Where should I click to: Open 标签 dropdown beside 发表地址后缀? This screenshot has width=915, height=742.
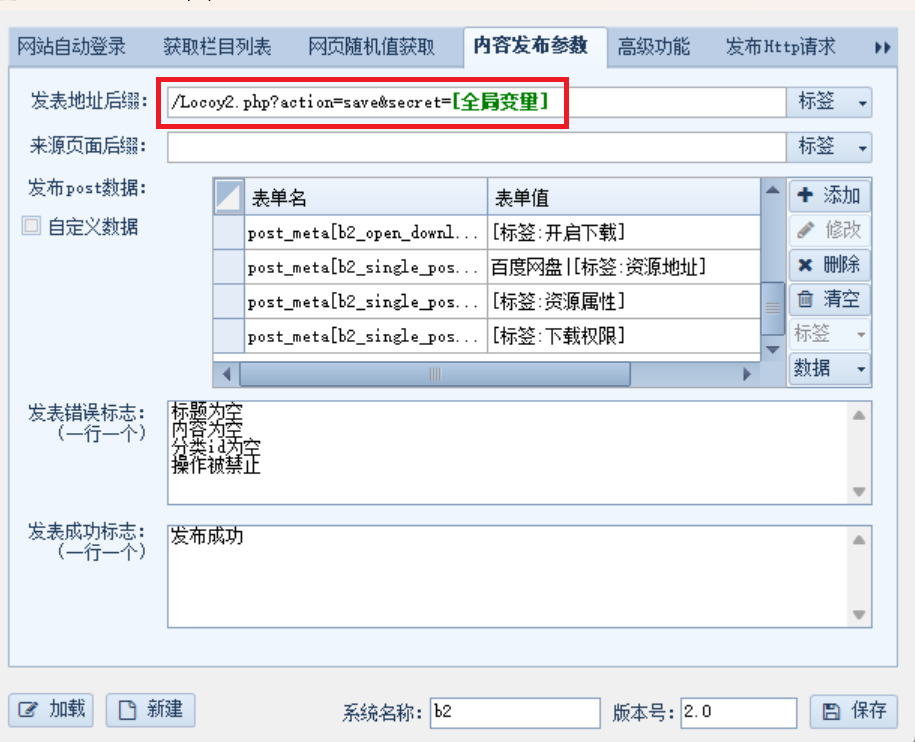[x=829, y=102]
